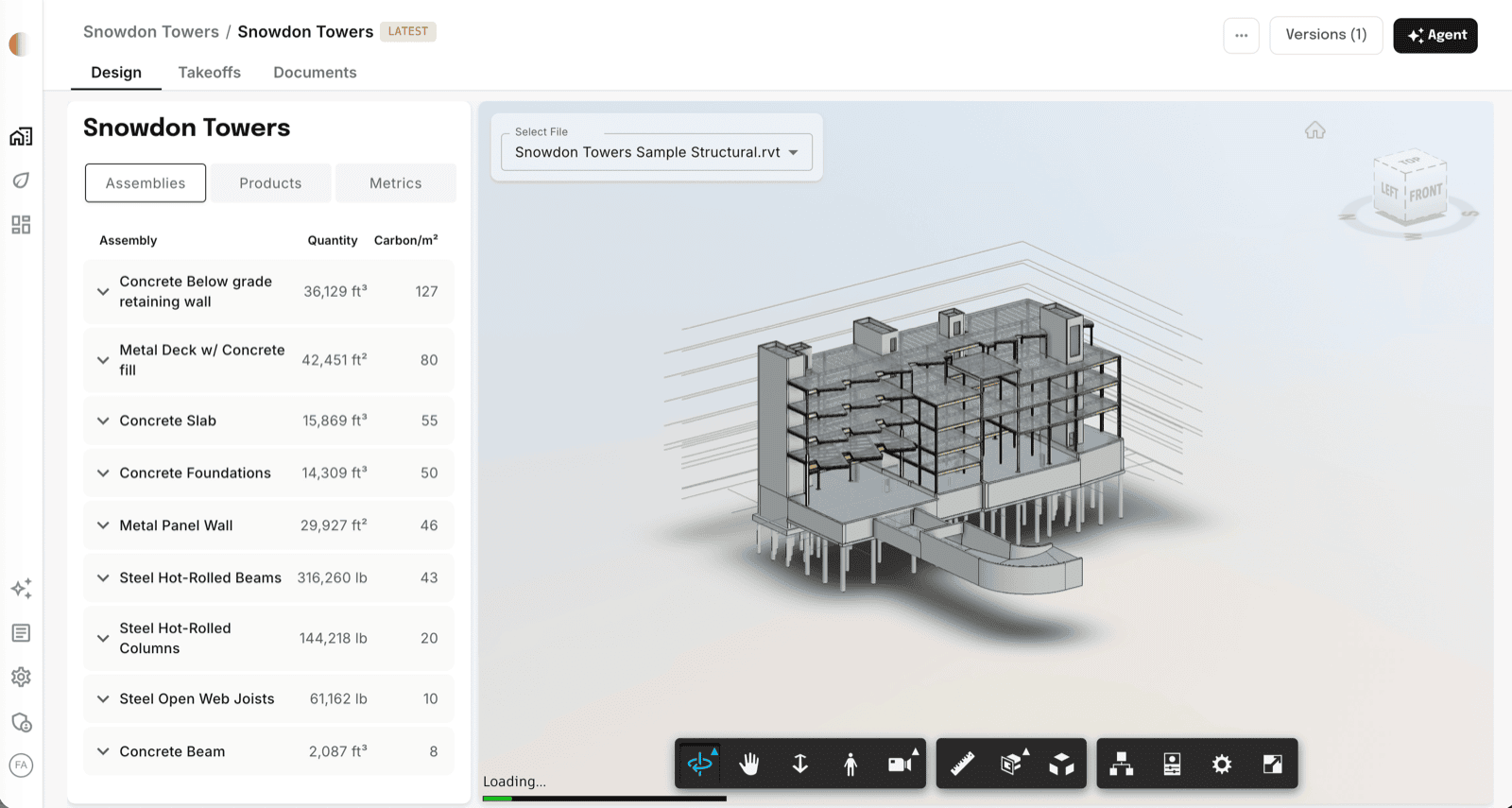Open the document list icon in sidebar
Image resolution: width=1512 pixels, height=808 pixels.
click(x=21, y=633)
